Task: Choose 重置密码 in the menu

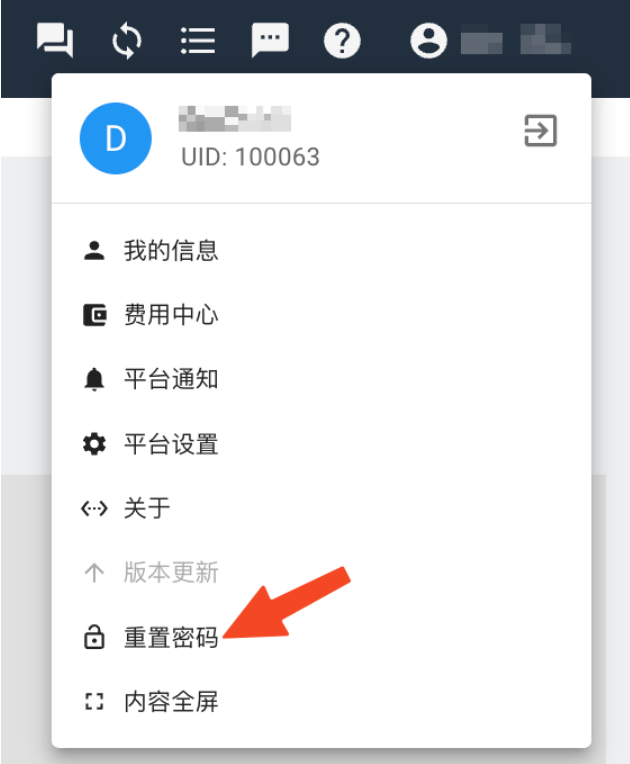Action: point(322,637)
